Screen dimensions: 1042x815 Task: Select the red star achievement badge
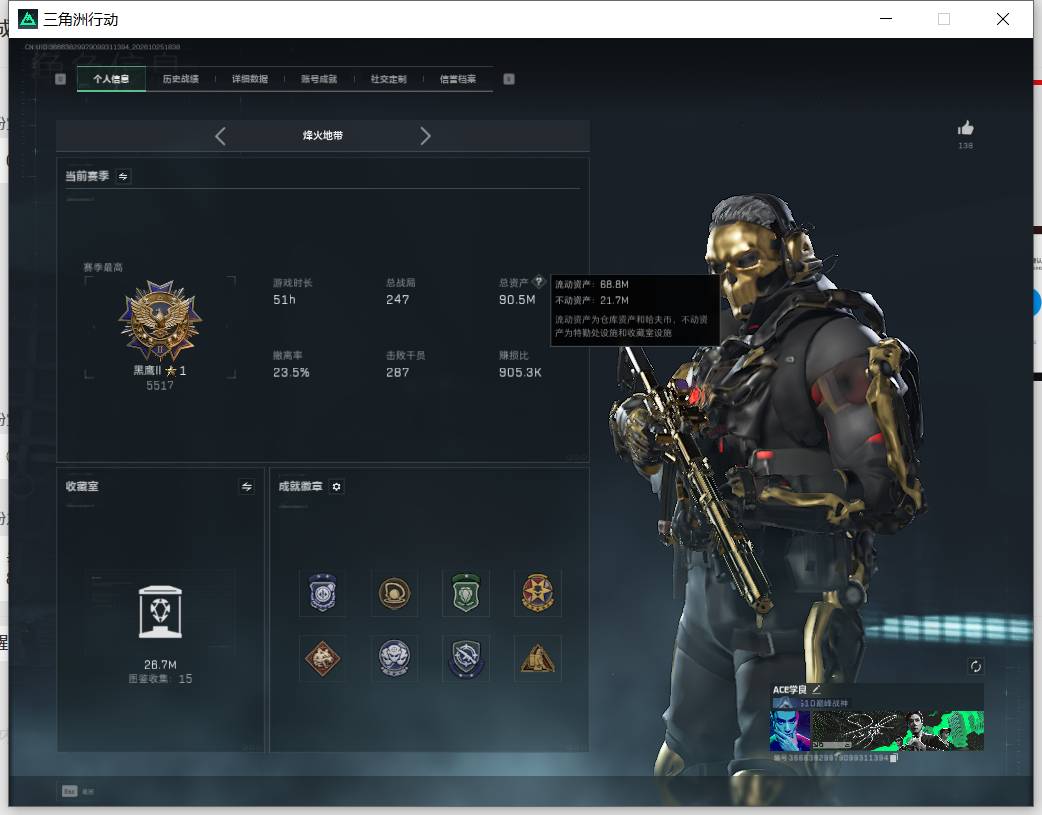[538, 592]
